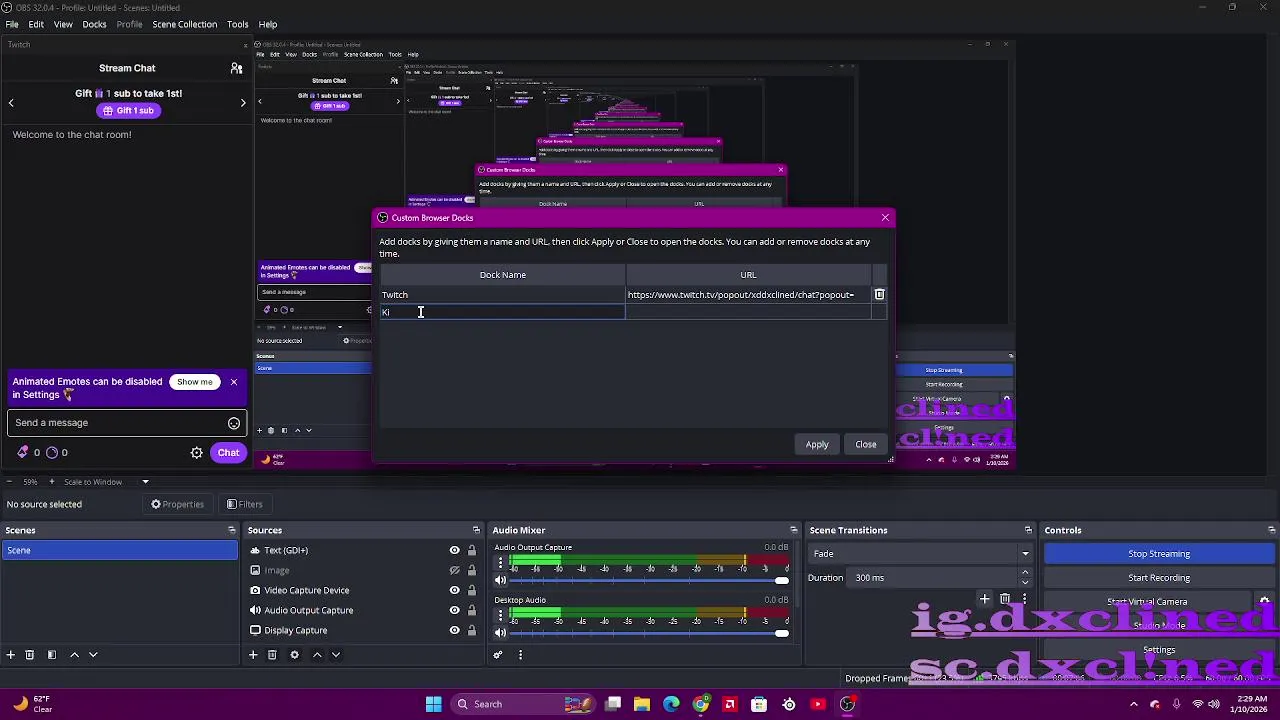
Task: Open the Scene Collection menu
Action: pyautogui.click(x=184, y=24)
